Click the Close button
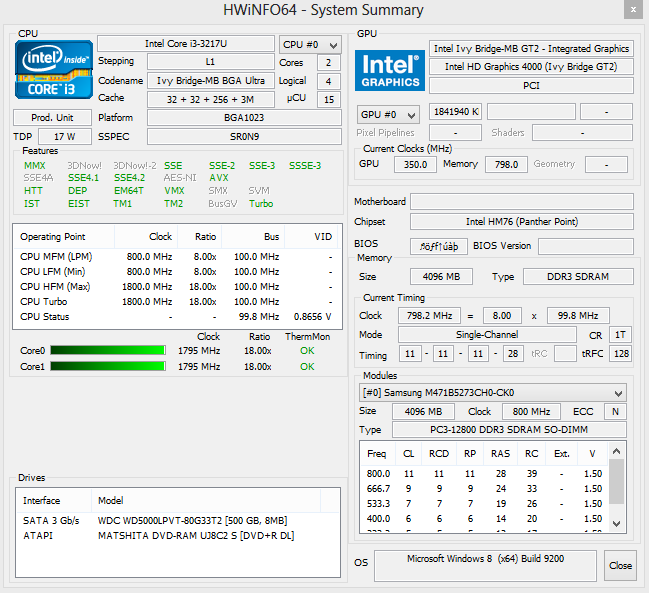Screen dimensions: 649x593 [x=620, y=565]
